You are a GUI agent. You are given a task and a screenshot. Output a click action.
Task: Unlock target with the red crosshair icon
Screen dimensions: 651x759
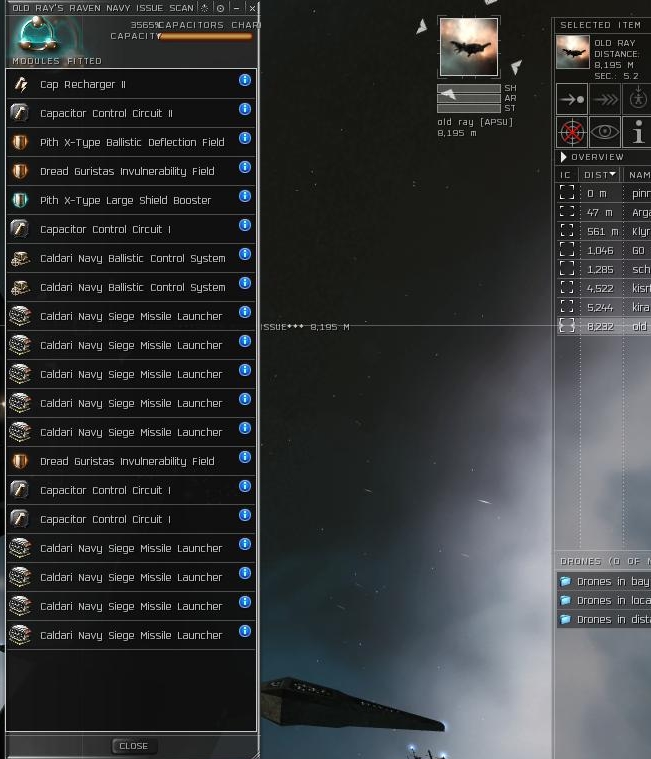(572, 132)
